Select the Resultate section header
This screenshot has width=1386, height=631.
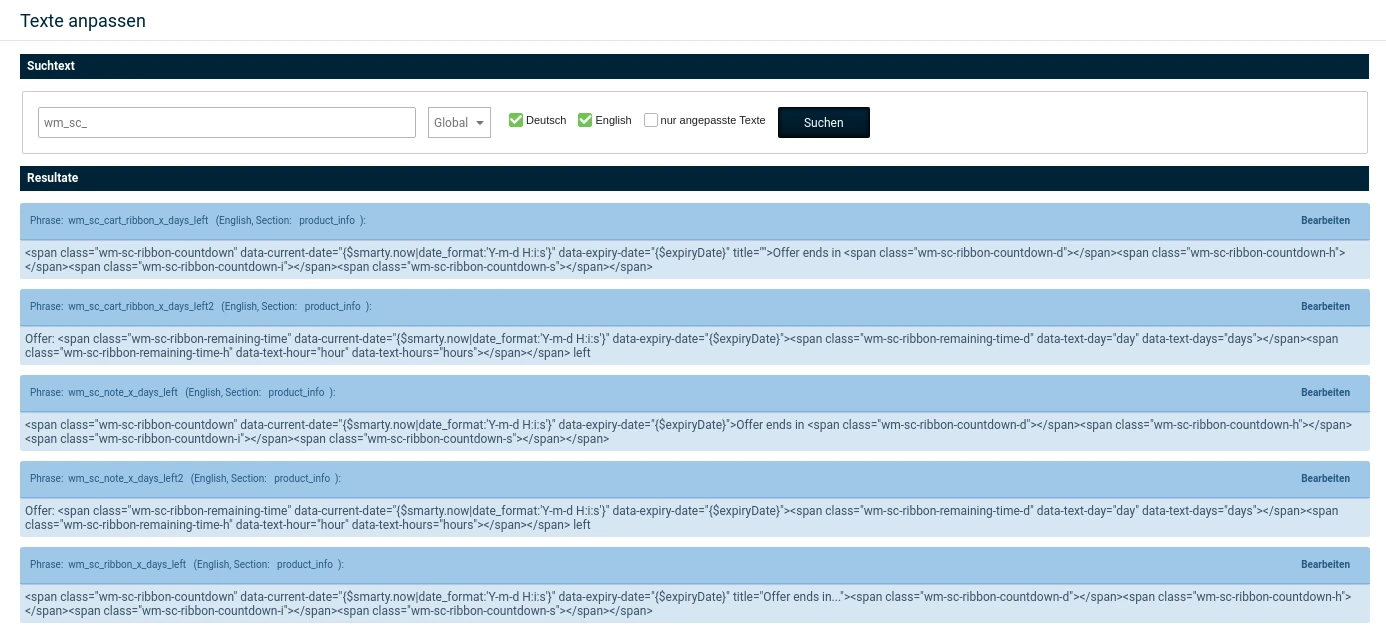[x=694, y=178]
